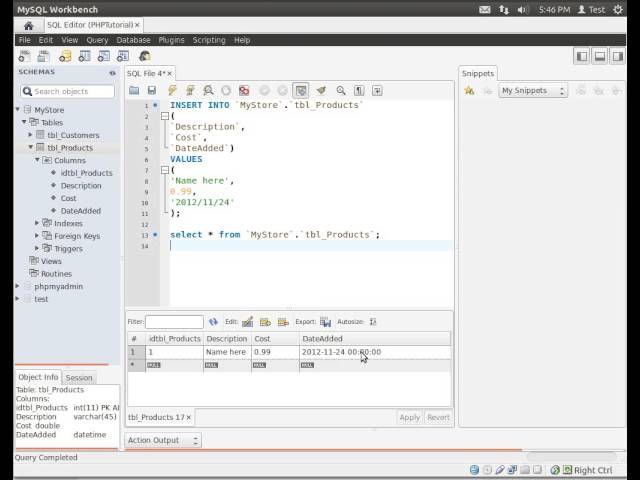Click the schemas panel refresh icon
This screenshot has width=640, height=480.
112,73
